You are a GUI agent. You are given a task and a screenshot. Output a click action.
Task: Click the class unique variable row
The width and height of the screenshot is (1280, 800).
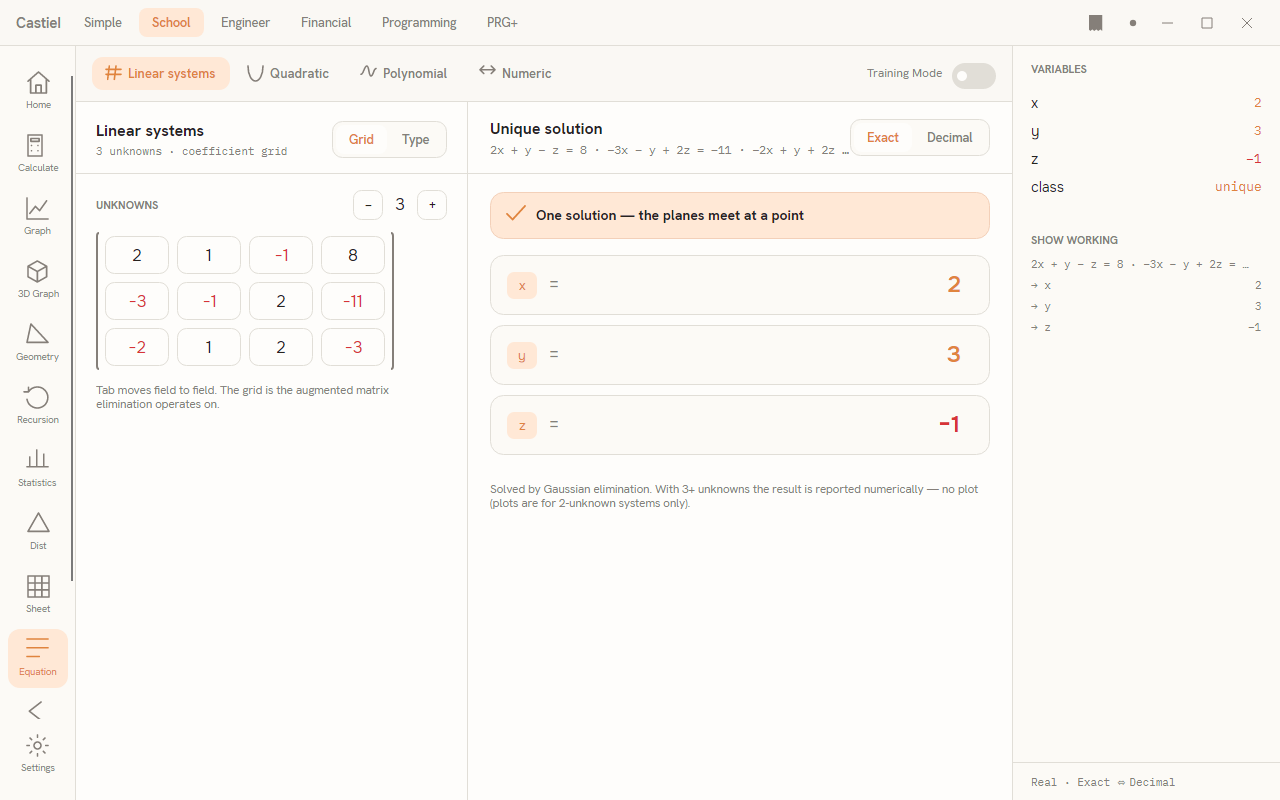click(x=1146, y=187)
